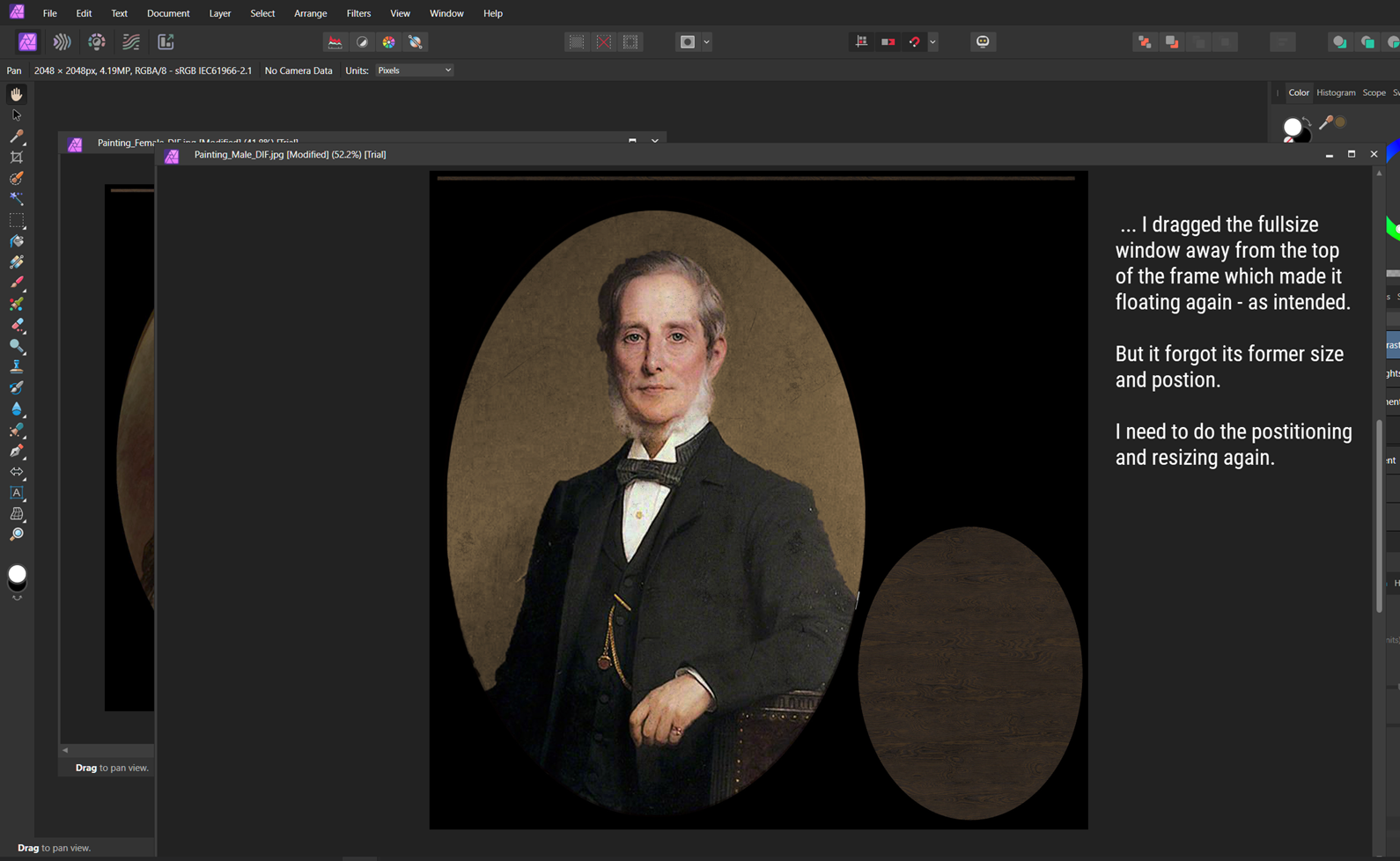1400x861 pixels.
Task: Open the Select menu
Action: point(262,13)
